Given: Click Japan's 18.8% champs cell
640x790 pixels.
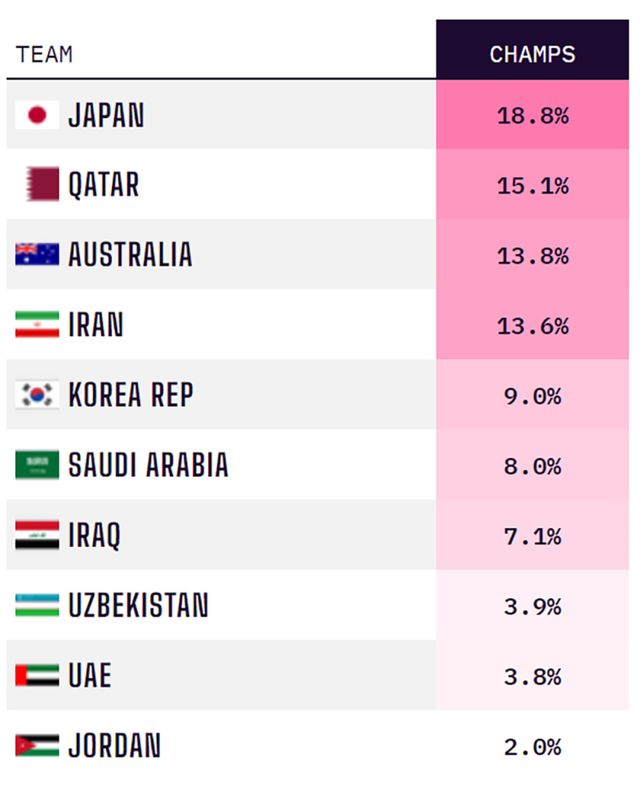Looking at the screenshot, I should 532,115.
